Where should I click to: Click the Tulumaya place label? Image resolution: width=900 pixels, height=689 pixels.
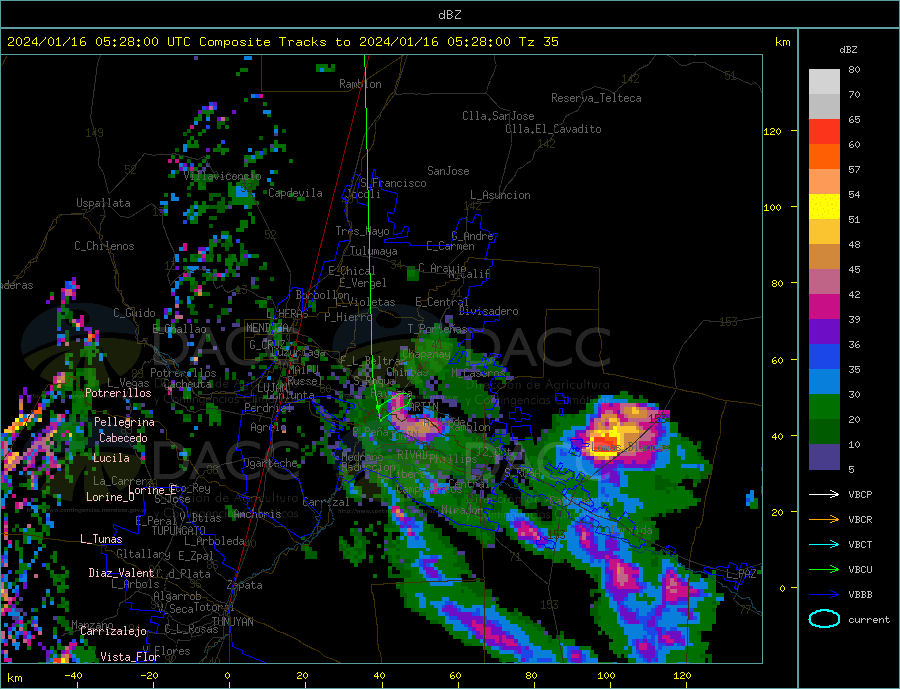pos(374,251)
